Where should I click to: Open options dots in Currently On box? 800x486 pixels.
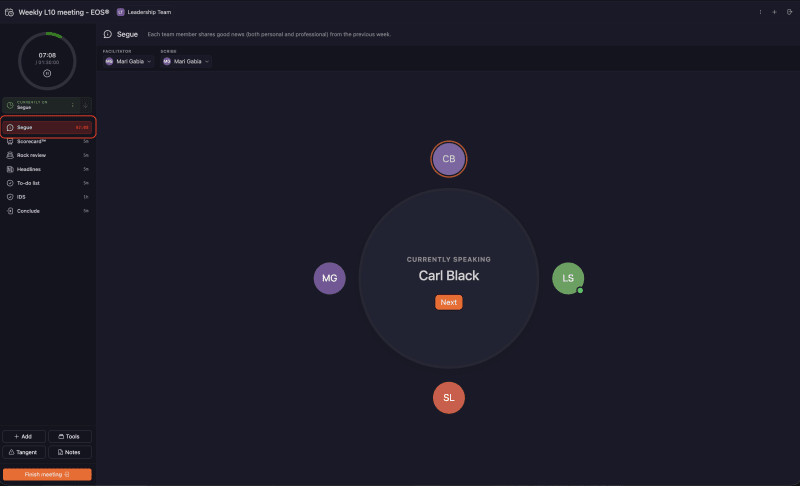[72, 105]
